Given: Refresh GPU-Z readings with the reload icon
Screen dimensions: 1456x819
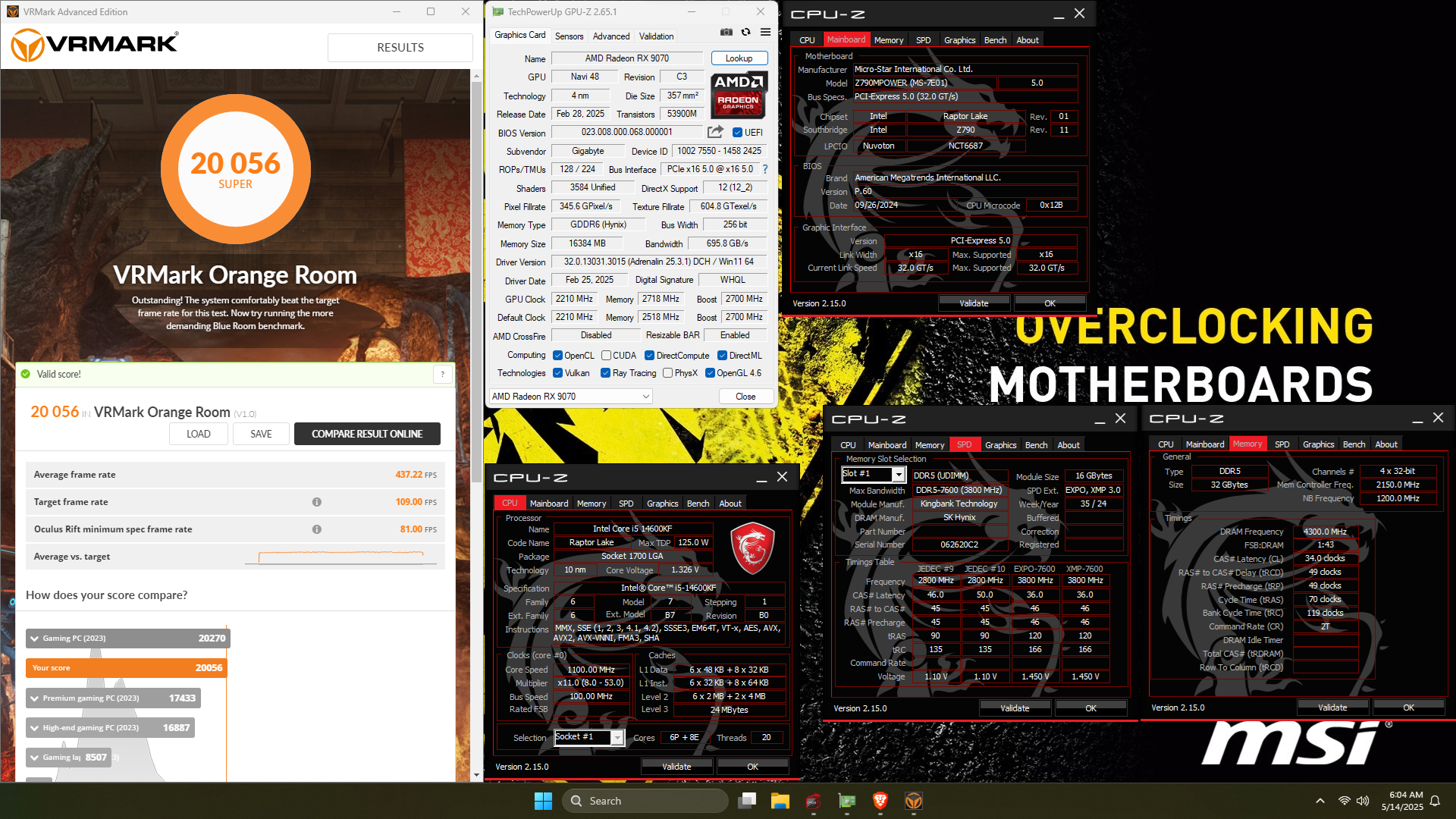Looking at the screenshot, I should (x=746, y=33).
